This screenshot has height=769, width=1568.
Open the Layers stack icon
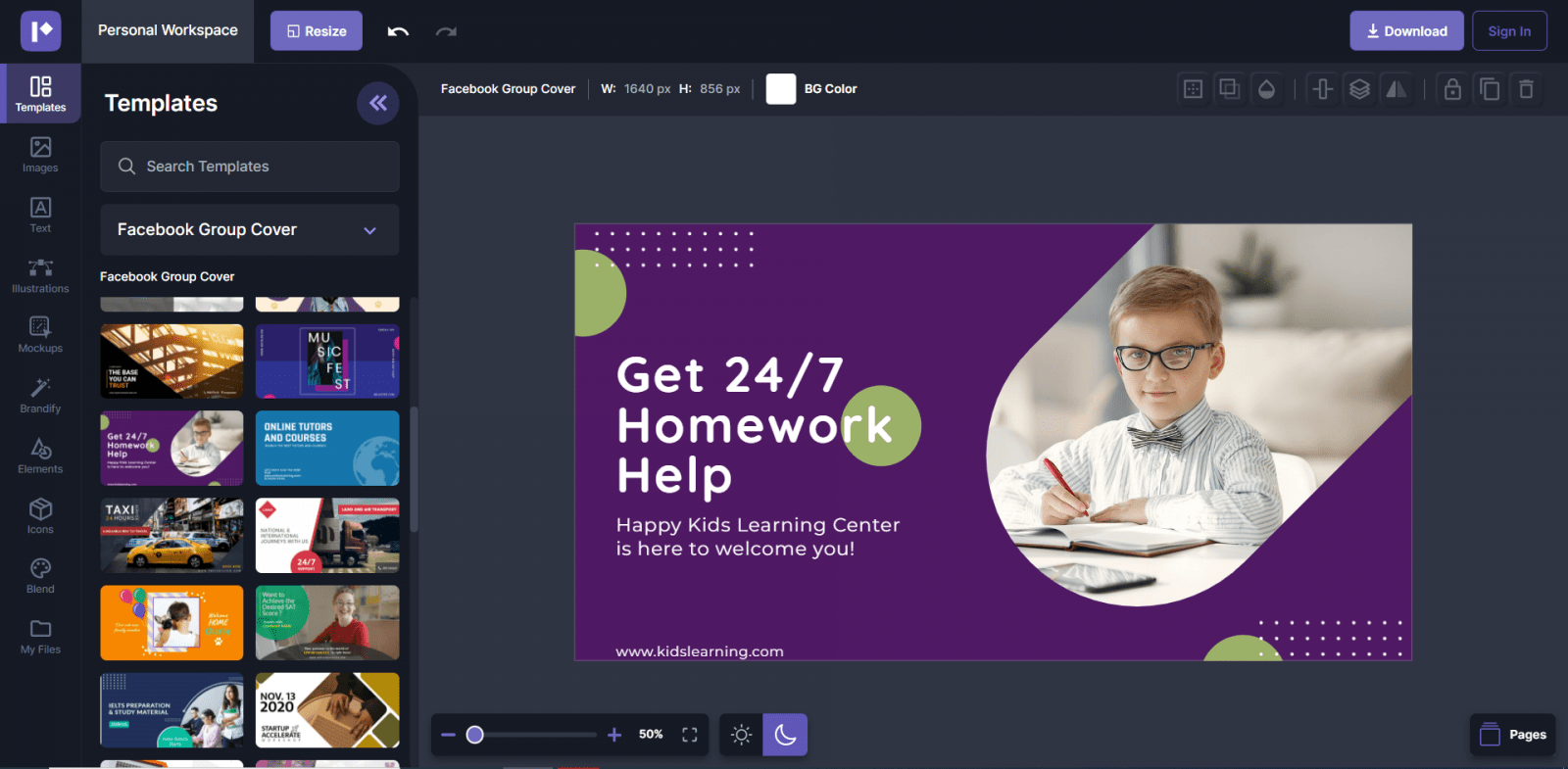pos(1359,89)
